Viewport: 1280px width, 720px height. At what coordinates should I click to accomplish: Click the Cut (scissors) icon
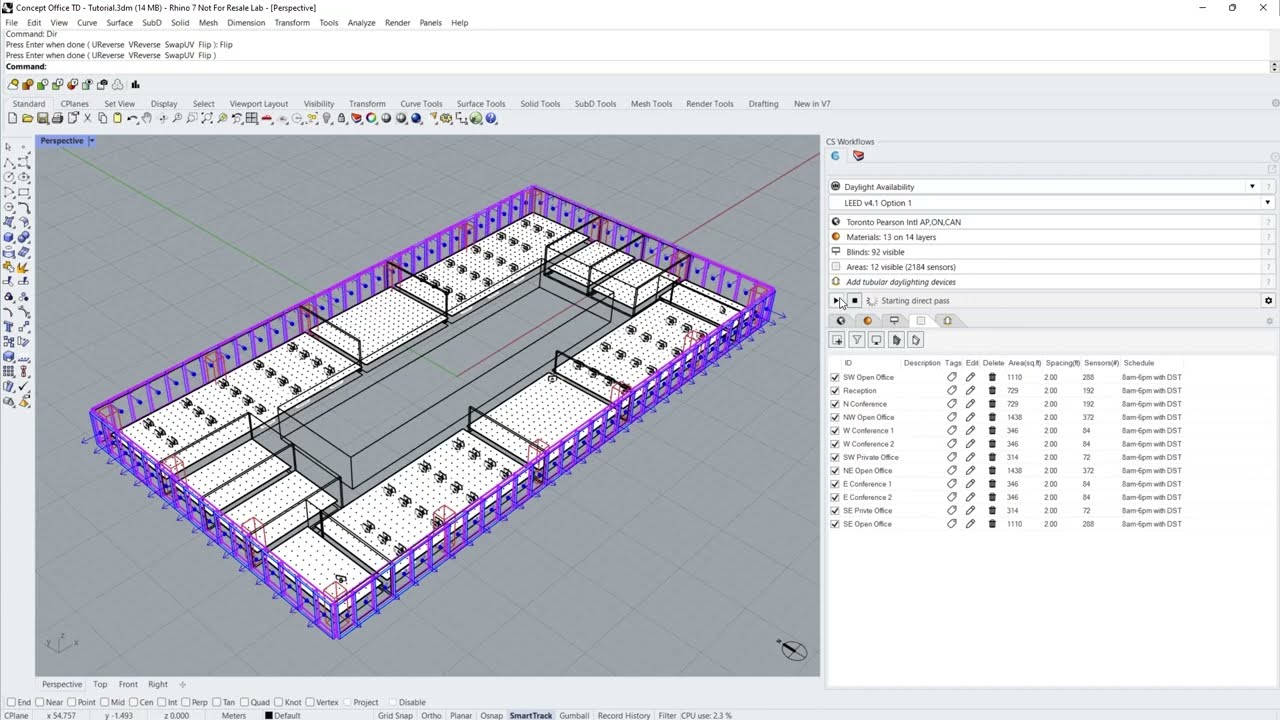pyautogui.click(x=88, y=118)
